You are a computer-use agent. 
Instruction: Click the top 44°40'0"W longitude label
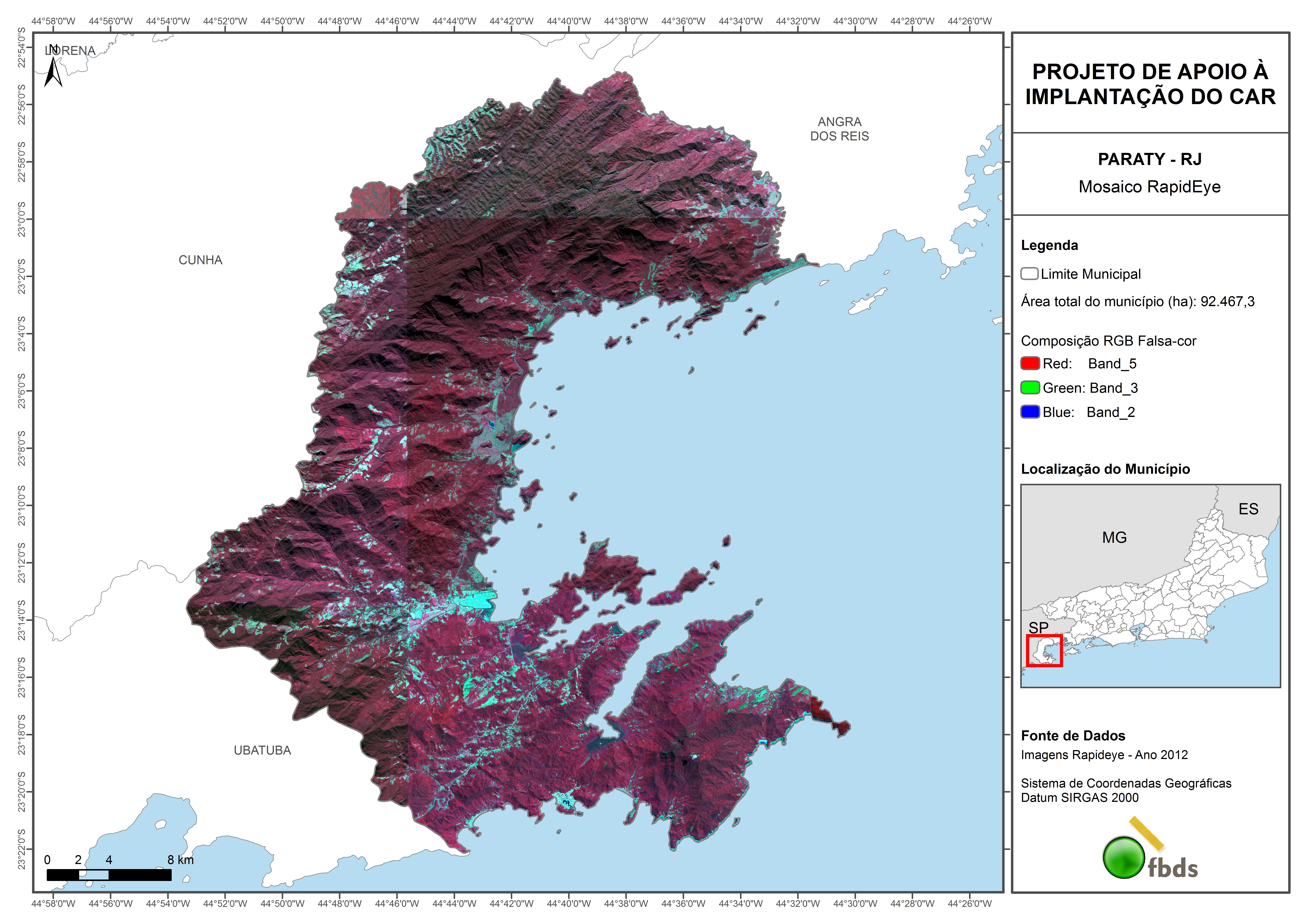pyautogui.click(x=569, y=21)
